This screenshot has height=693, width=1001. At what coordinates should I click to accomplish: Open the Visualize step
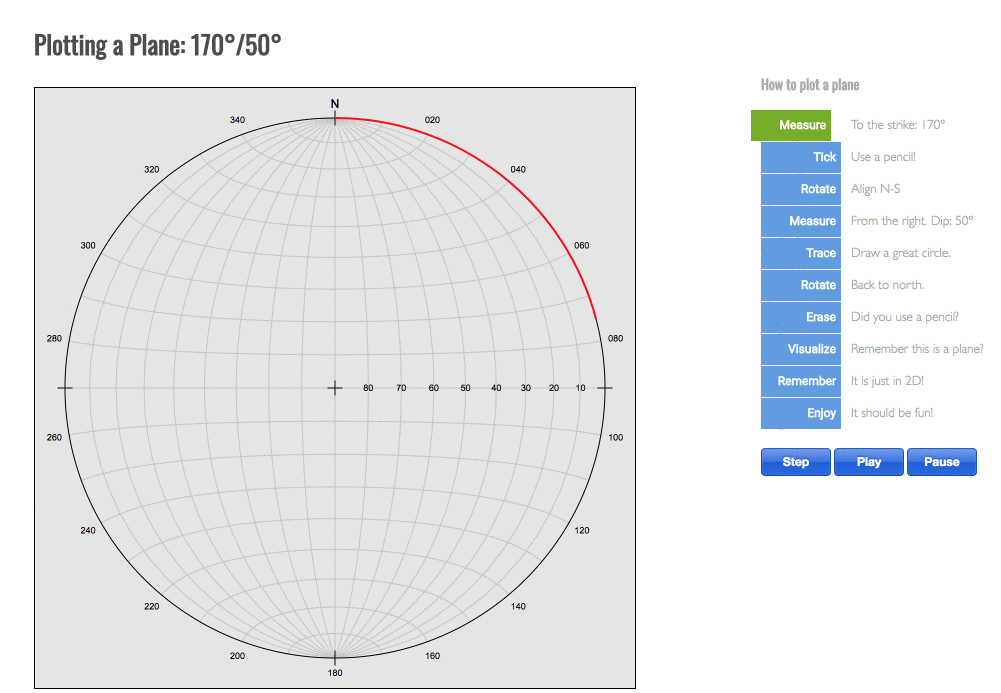coord(800,349)
